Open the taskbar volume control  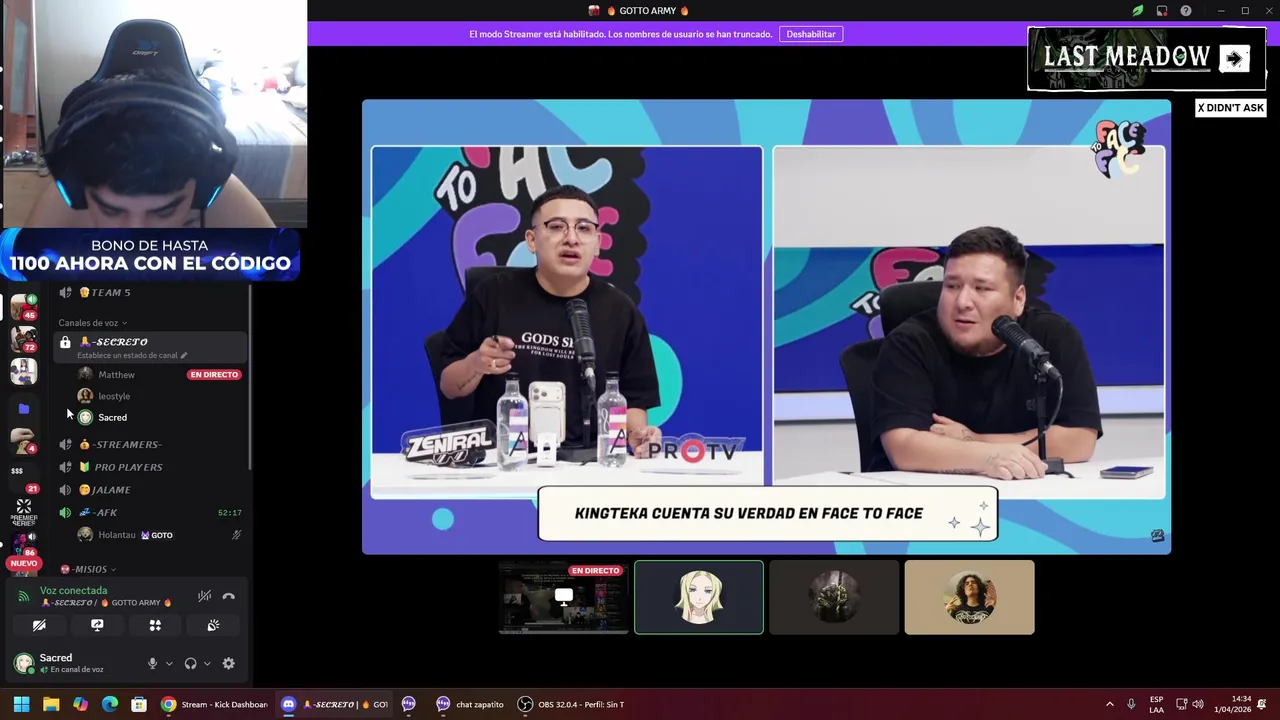pyautogui.click(x=1198, y=704)
